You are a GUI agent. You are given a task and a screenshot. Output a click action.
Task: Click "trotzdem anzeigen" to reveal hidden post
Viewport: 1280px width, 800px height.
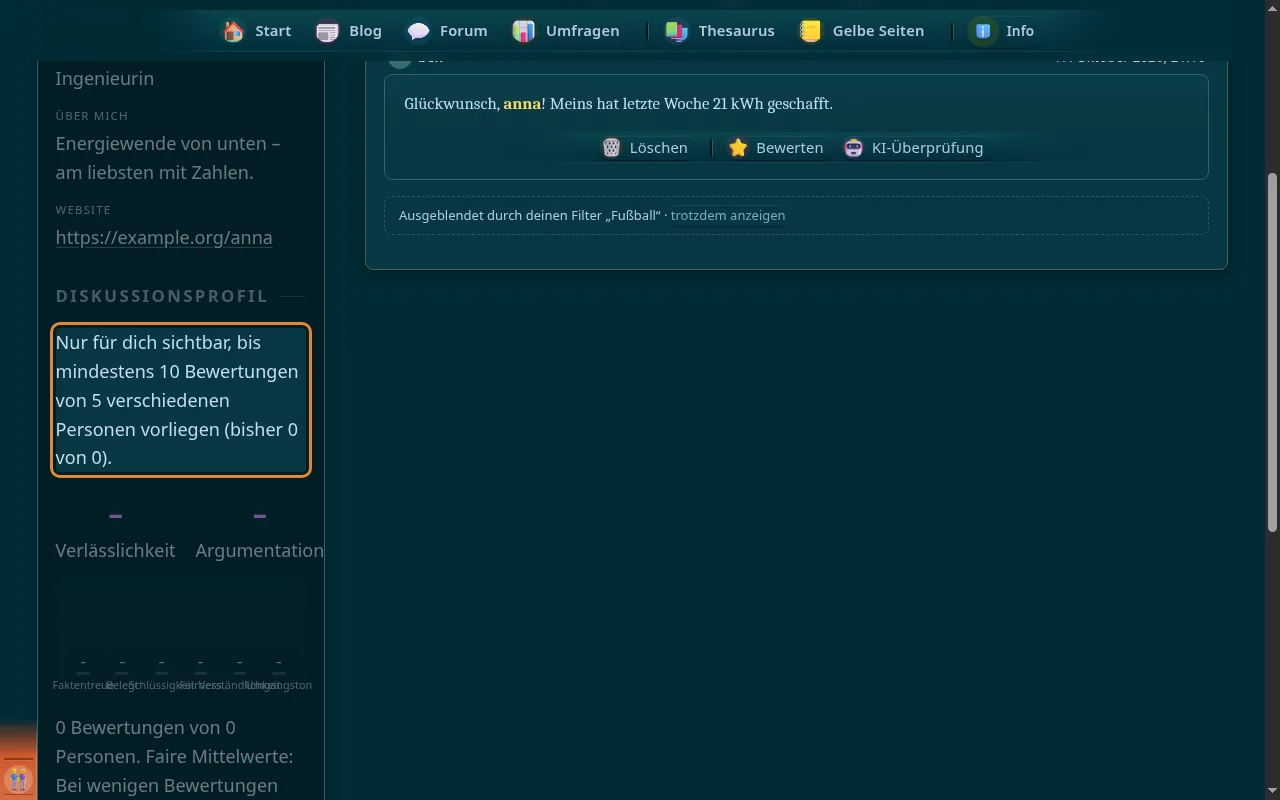[x=728, y=215]
